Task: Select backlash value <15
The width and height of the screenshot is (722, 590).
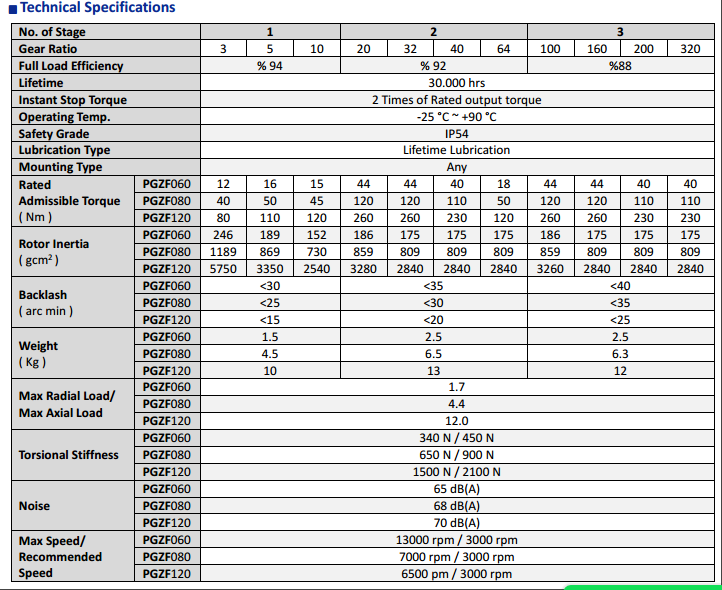Action: tap(270, 320)
